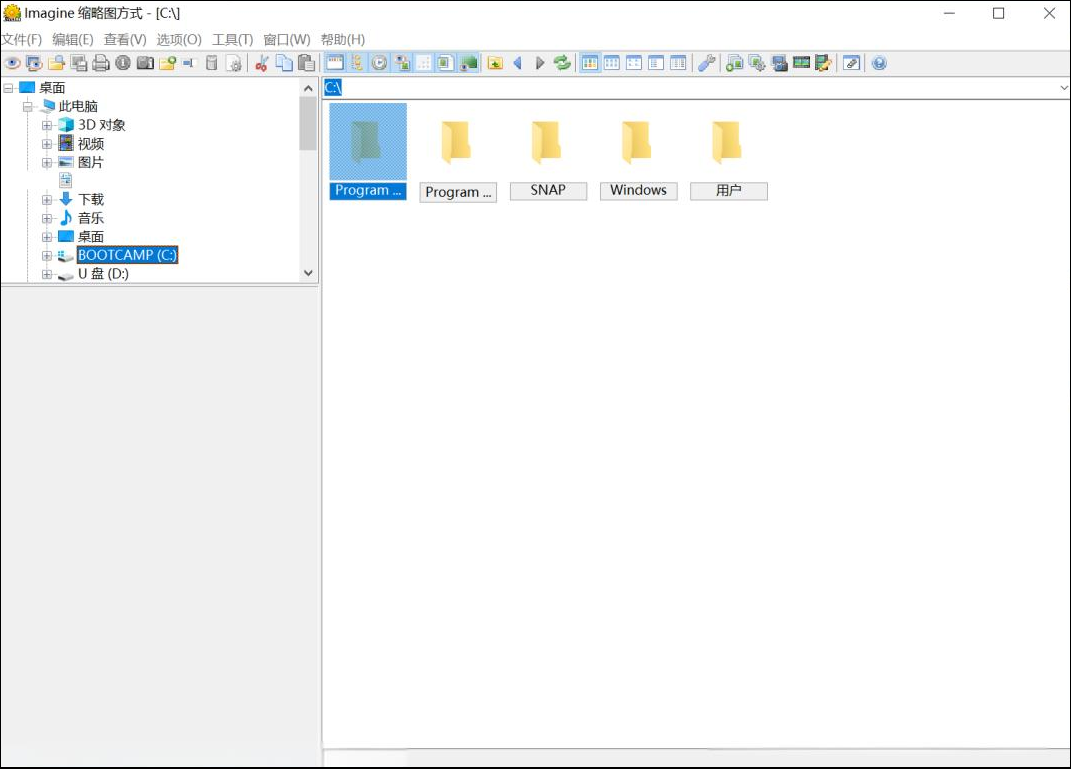Navigate back with left blue arrow

pos(518,64)
